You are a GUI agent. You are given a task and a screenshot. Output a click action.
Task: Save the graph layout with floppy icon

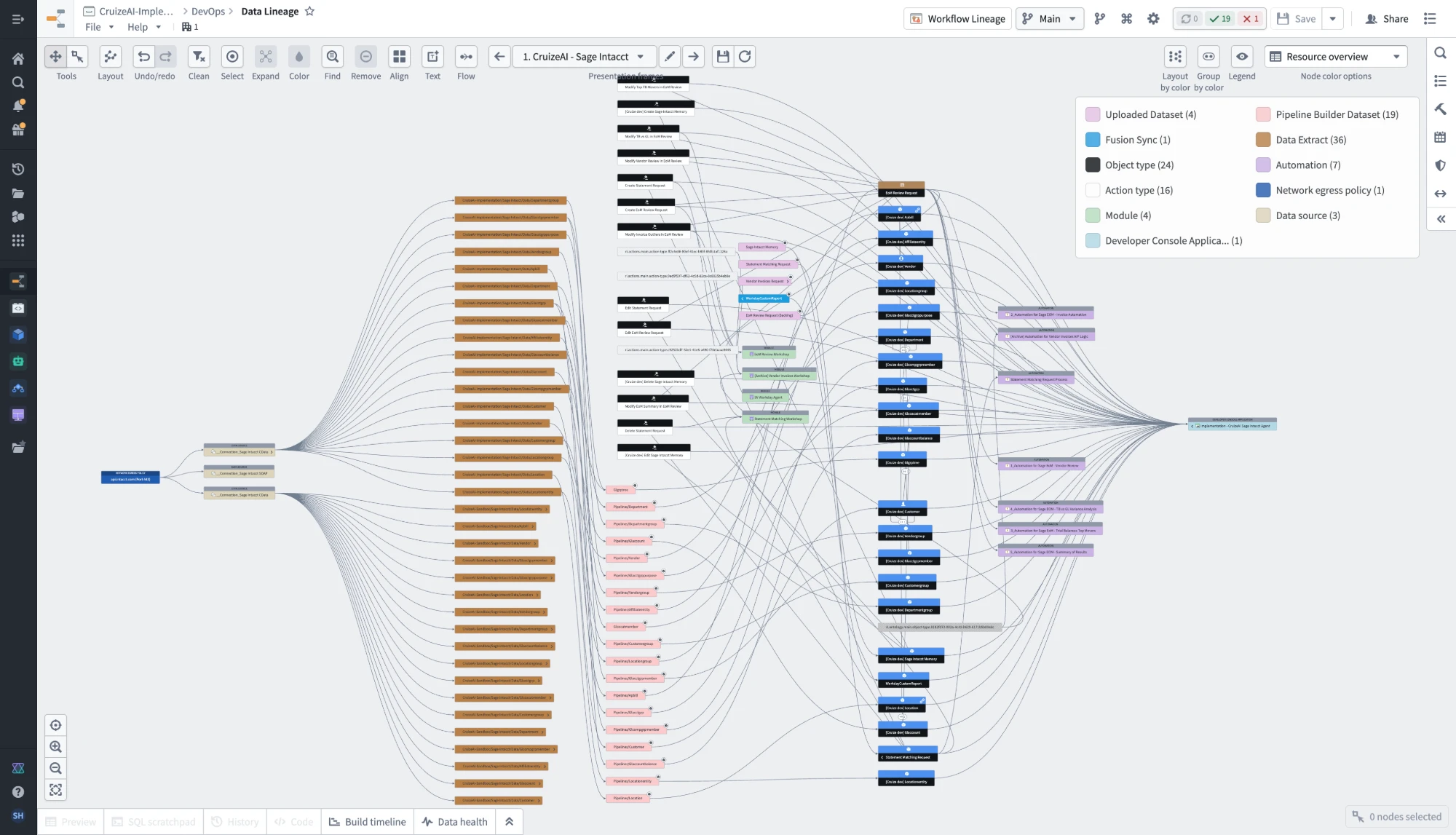[723, 57]
